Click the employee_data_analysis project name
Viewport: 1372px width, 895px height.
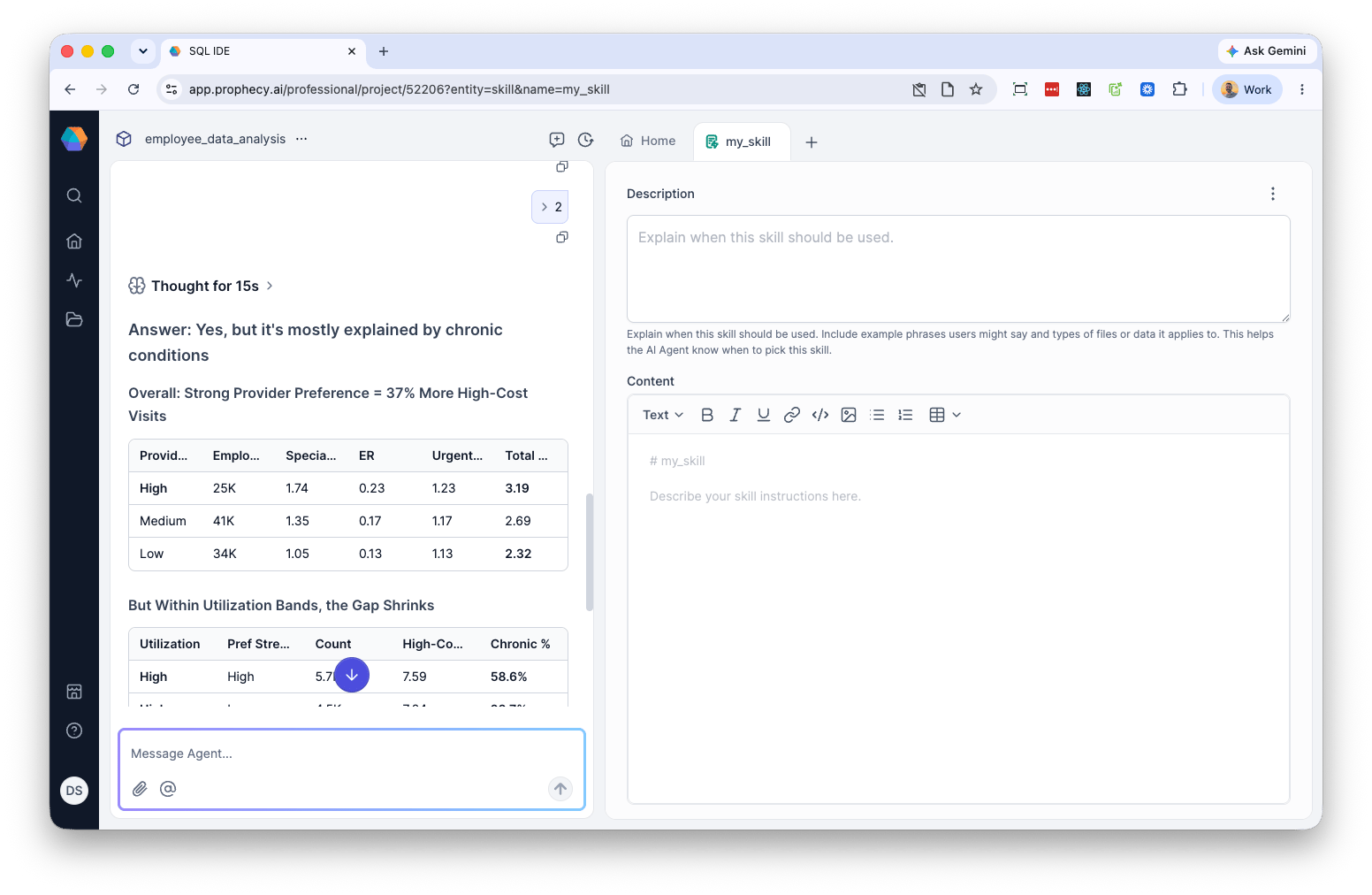[x=215, y=139]
